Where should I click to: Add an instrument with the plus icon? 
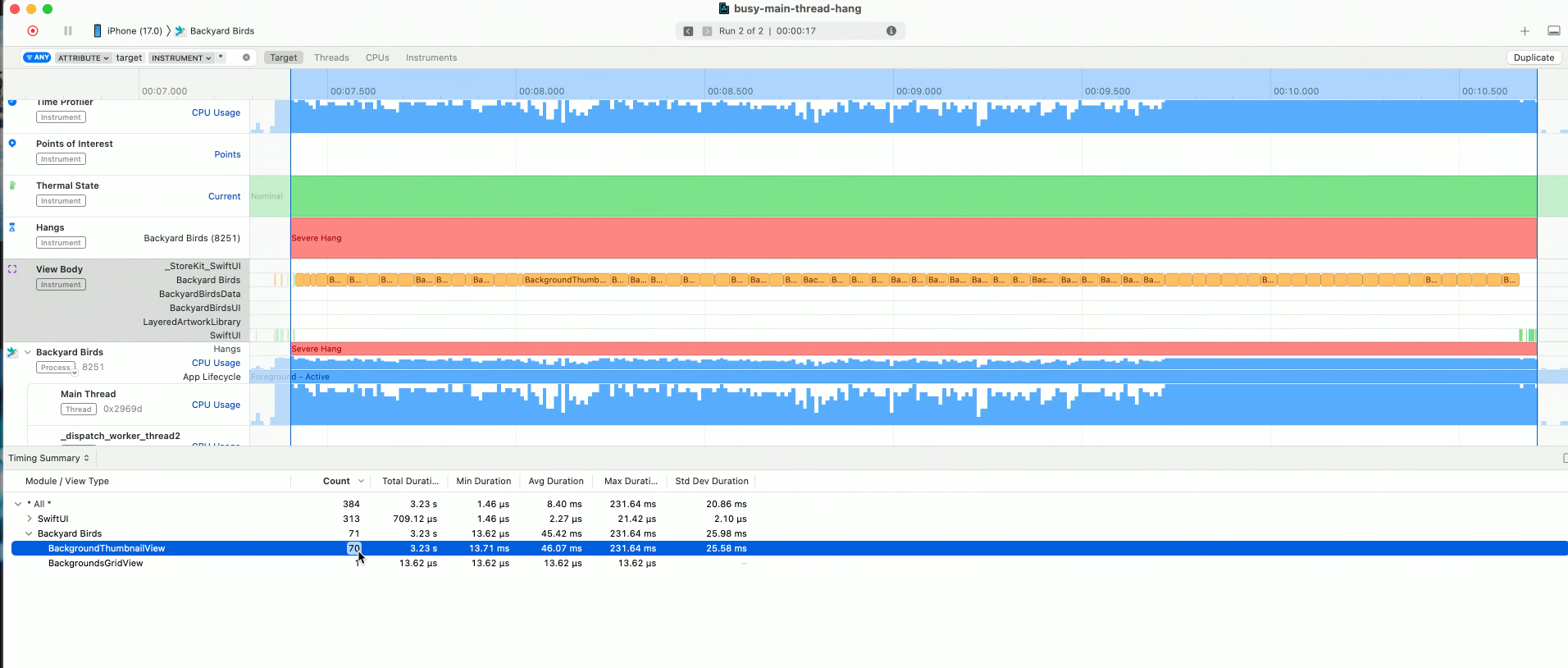click(x=1525, y=31)
